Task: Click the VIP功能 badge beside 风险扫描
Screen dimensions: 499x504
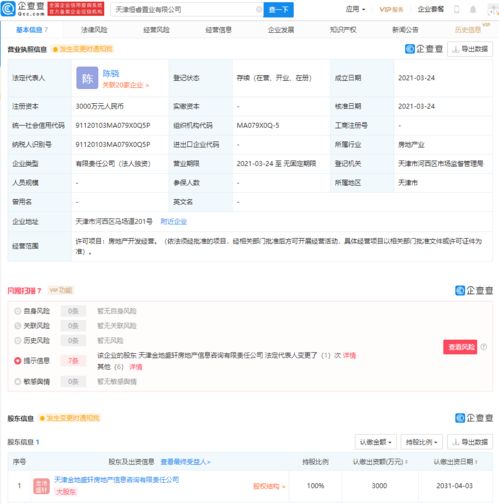Action: click(61, 290)
